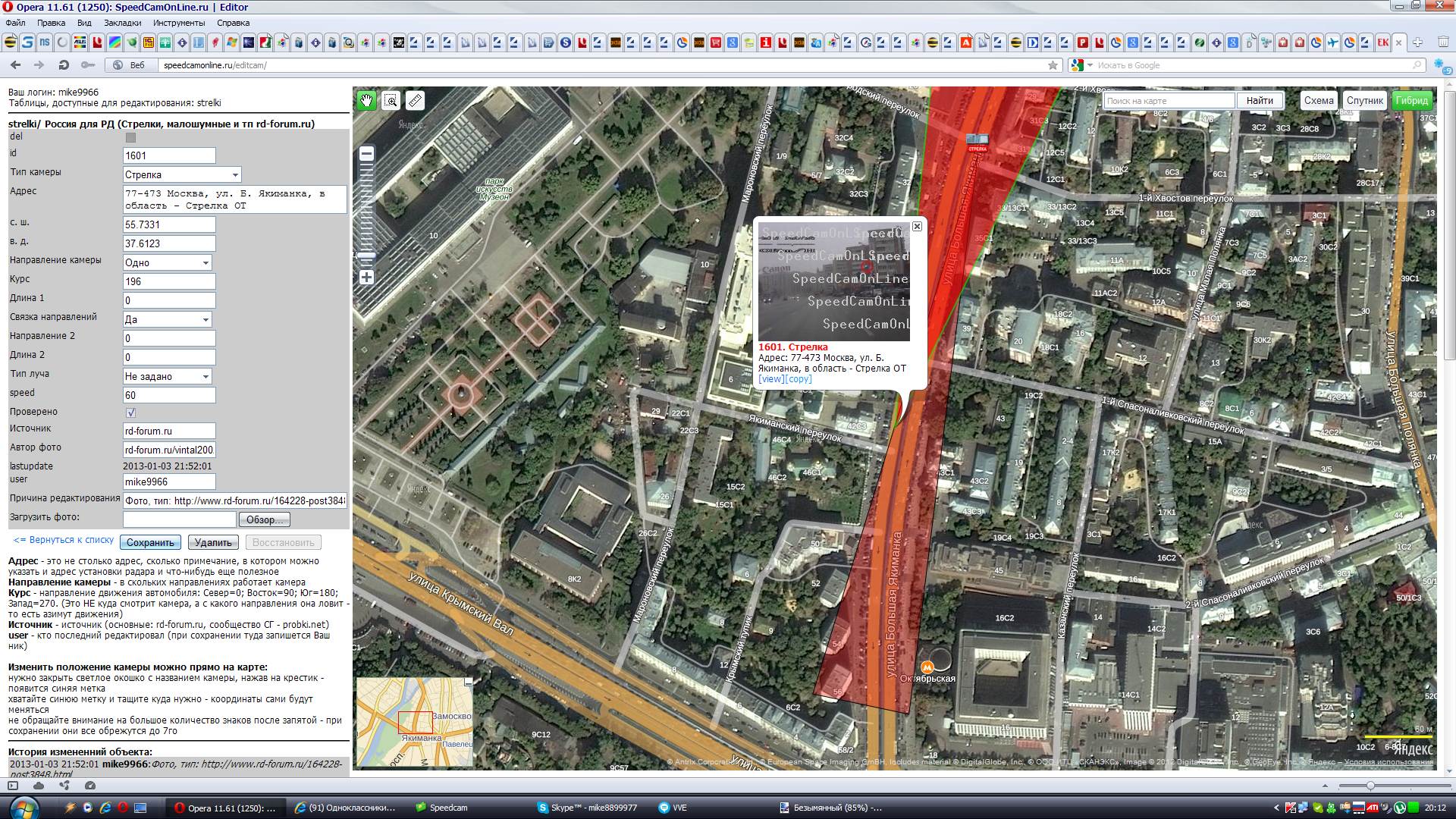Open the 1C bookmark icon
The image size is (1456, 819).
[x=148, y=42]
